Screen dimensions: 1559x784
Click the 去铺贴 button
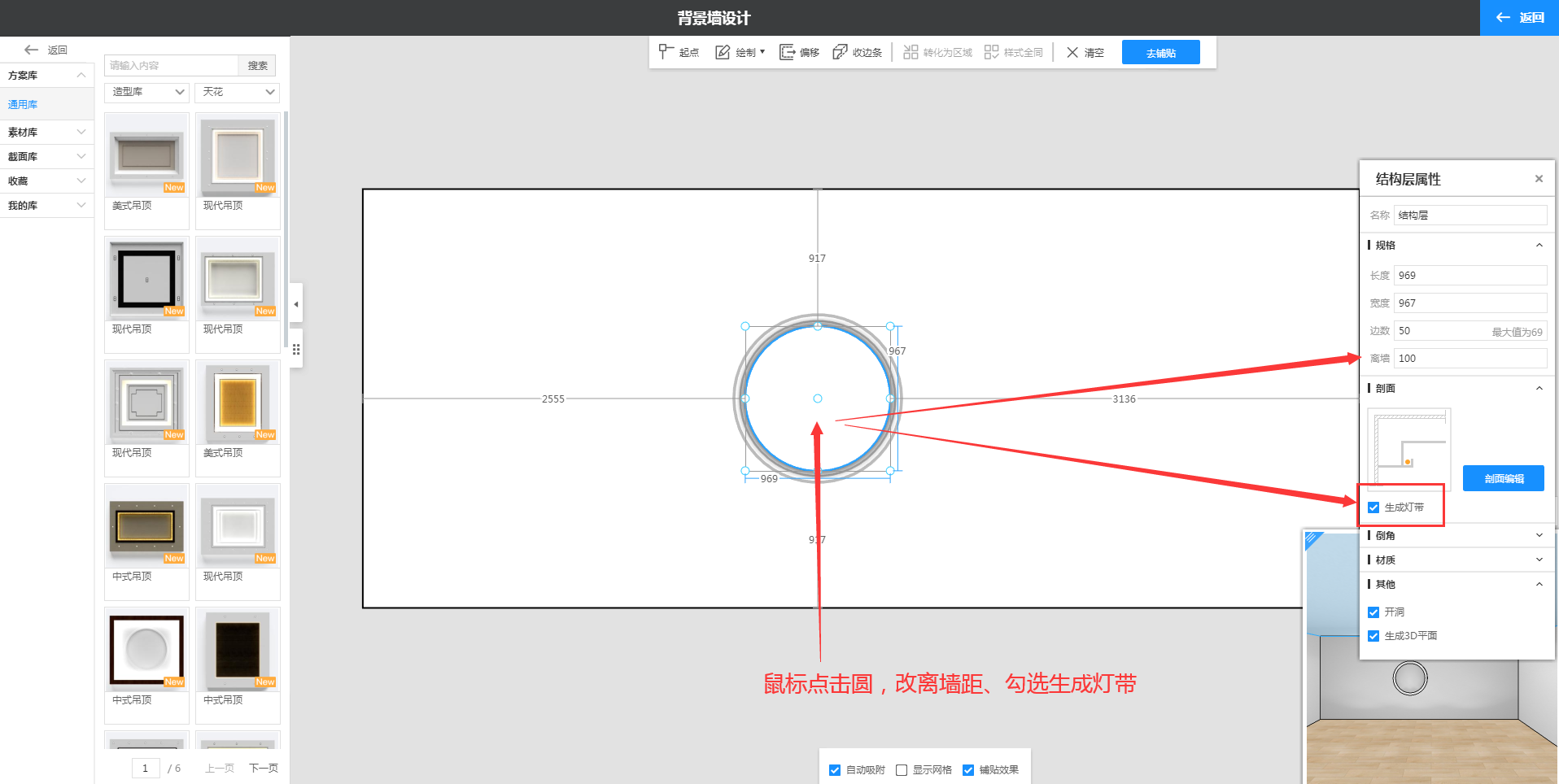point(1160,52)
